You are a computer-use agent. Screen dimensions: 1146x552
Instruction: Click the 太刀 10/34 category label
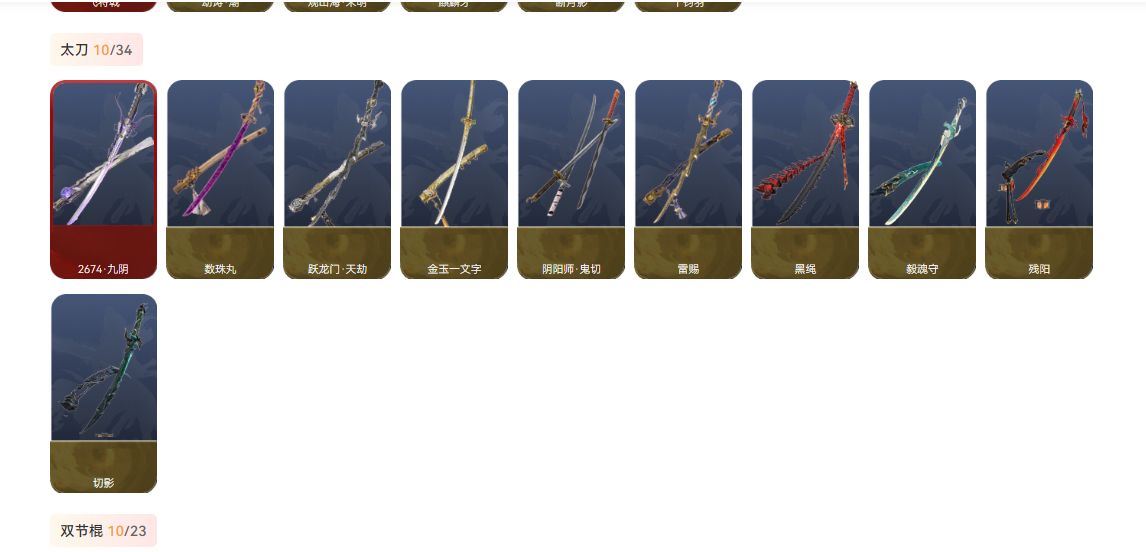pos(96,50)
